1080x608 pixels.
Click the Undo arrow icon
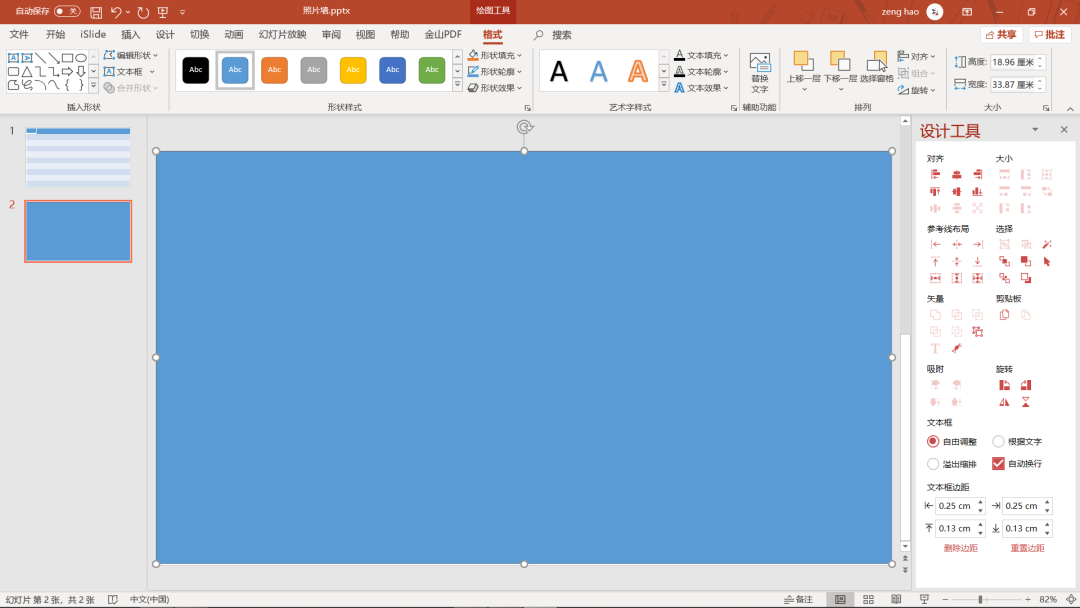116,12
